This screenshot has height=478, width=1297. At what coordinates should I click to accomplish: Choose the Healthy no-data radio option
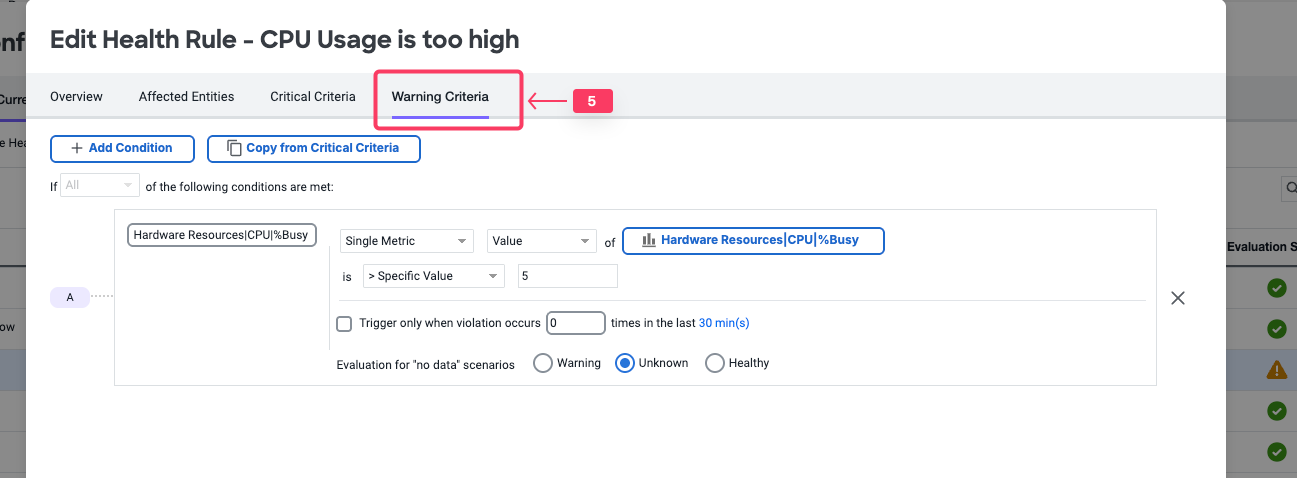(x=715, y=363)
